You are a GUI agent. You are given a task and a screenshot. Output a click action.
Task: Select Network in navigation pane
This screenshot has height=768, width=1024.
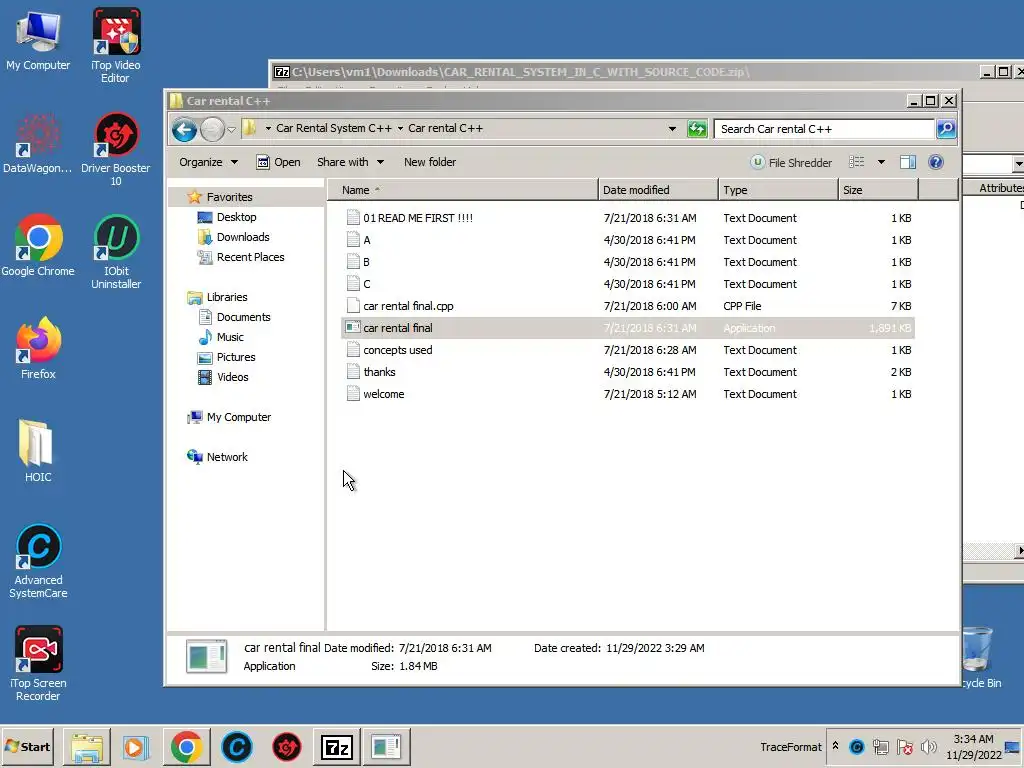coord(227,457)
